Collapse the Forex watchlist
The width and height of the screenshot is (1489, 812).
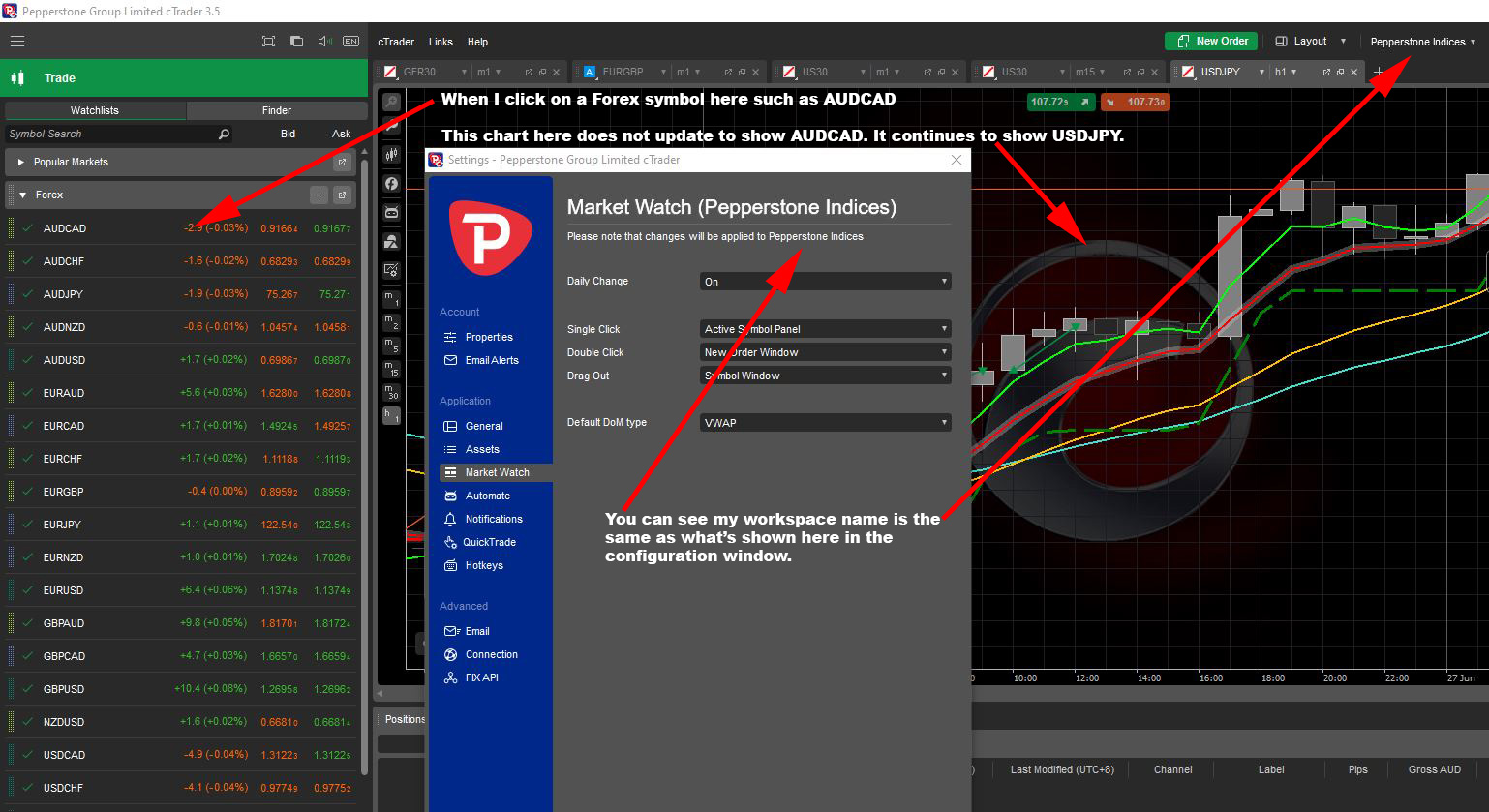pyautogui.click(x=22, y=195)
